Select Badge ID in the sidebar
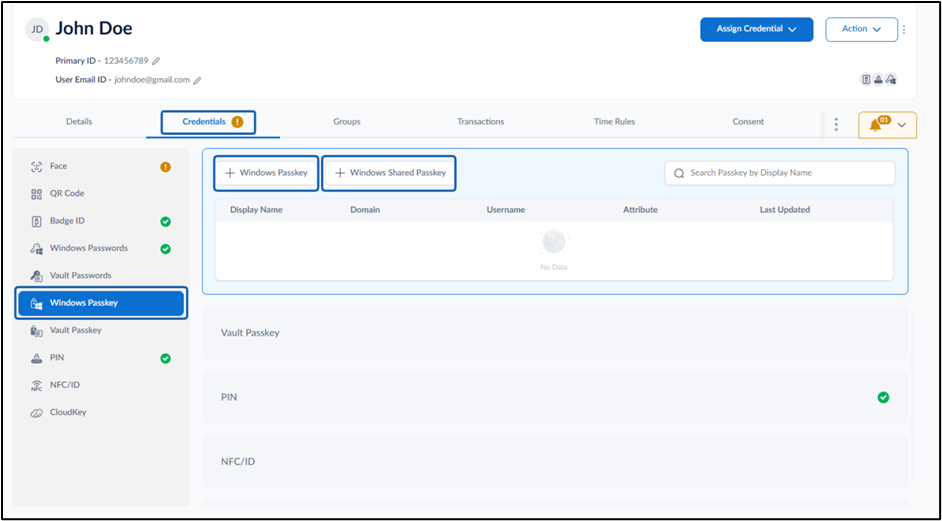 pos(101,221)
